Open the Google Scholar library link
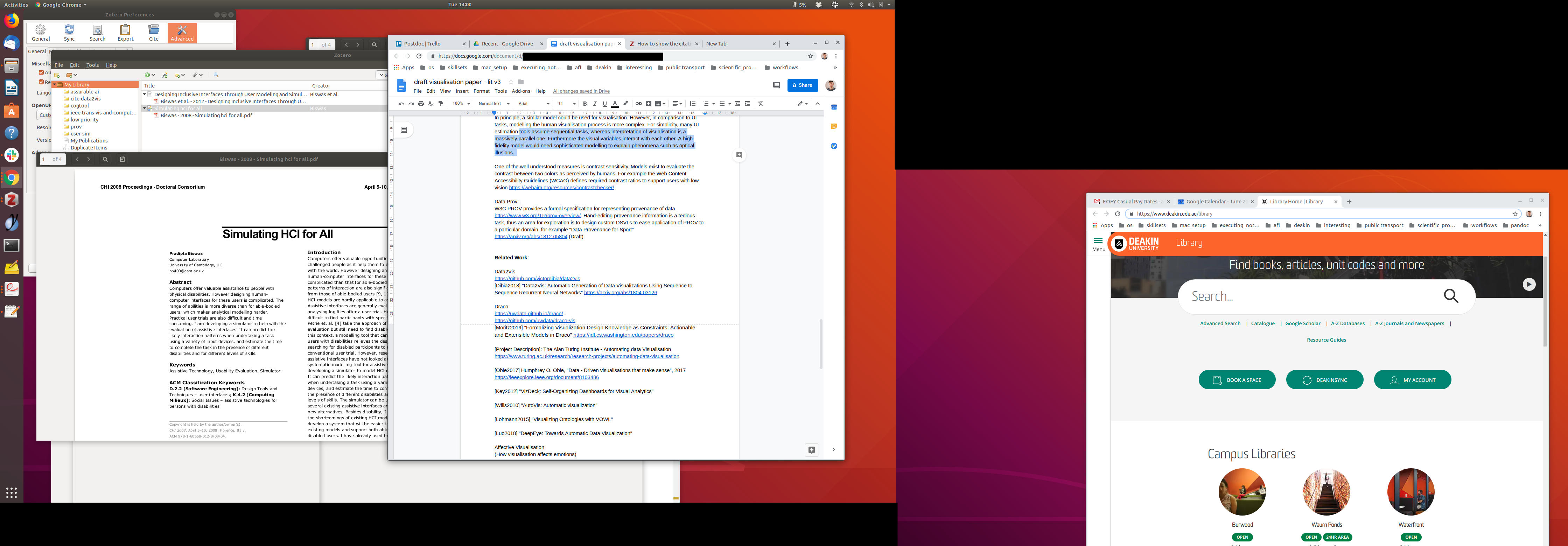 [x=1303, y=324]
